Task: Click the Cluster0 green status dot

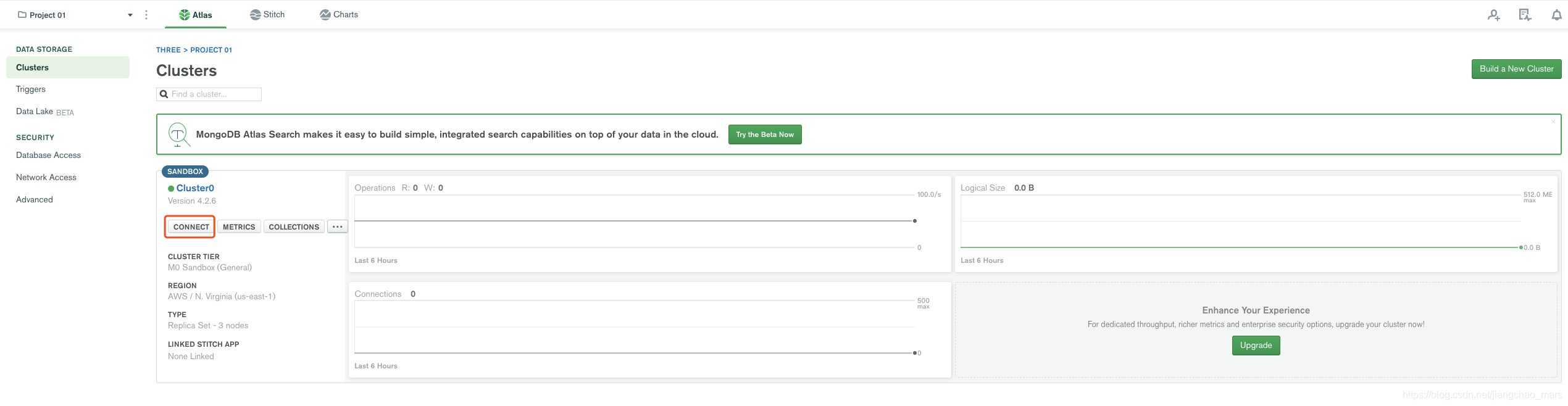Action: tap(171, 189)
